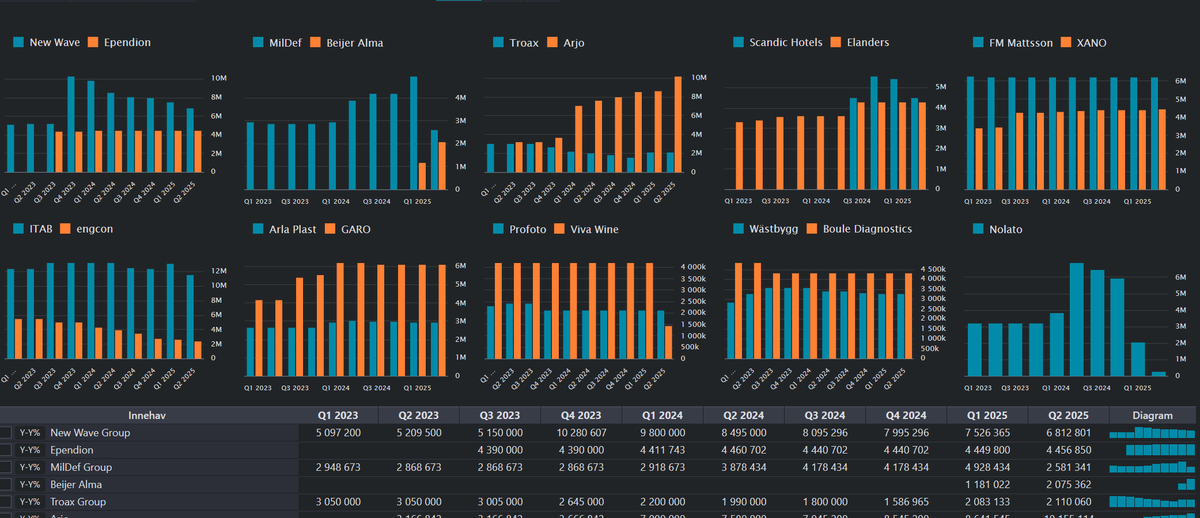Toggle Y-Y% for Beijer Alma
This screenshot has height=518, width=1200.
click(x=30, y=484)
